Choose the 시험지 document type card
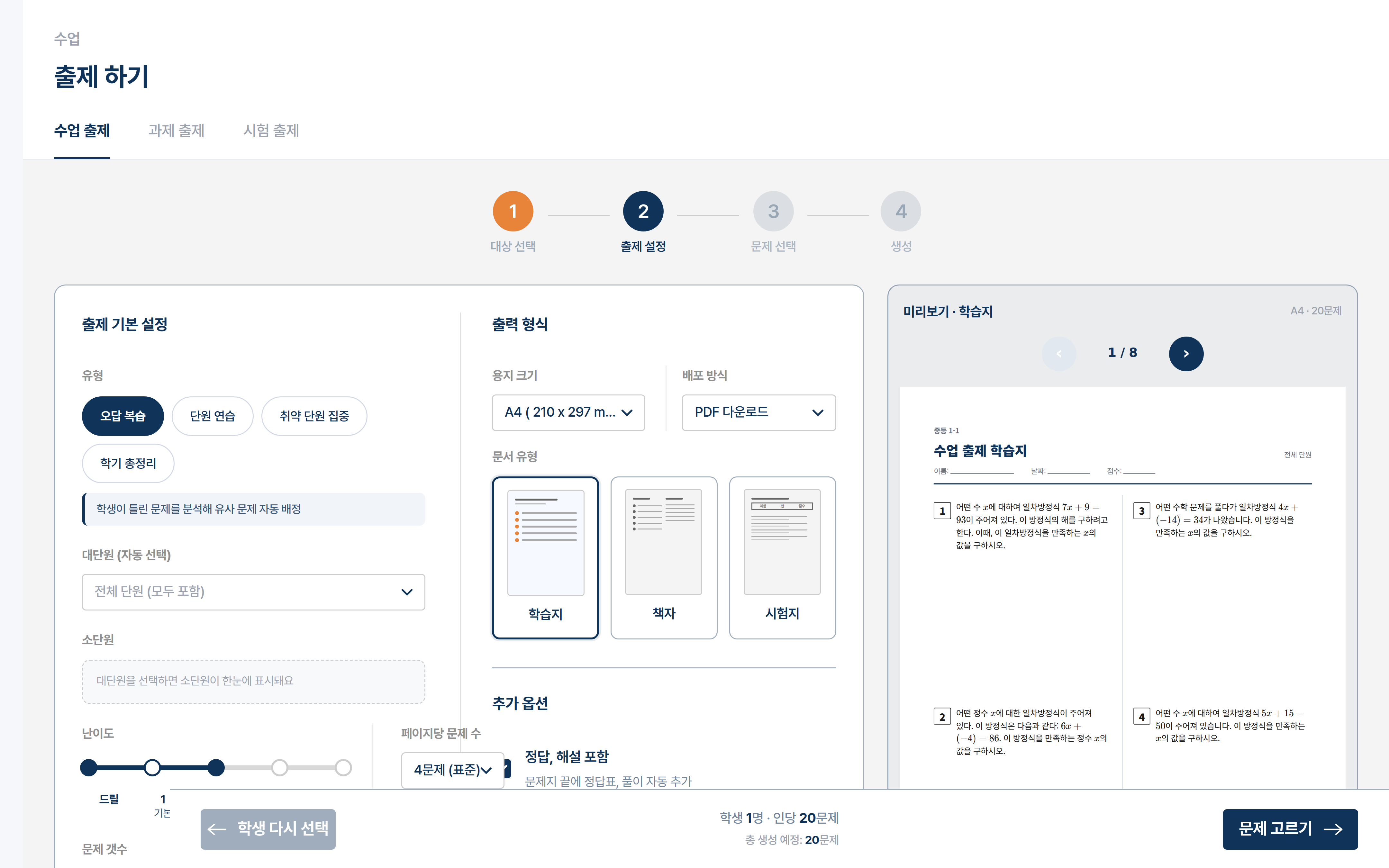Viewport: 1389px width, 868px height. pyautogui.click(x=782, y=557)
